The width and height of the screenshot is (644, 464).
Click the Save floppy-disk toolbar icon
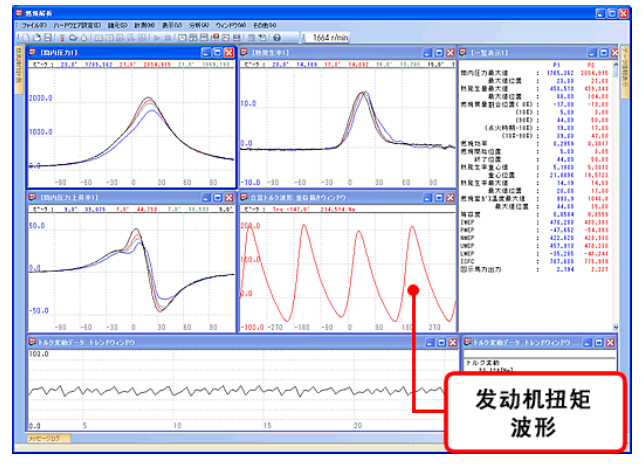point(48,38)
